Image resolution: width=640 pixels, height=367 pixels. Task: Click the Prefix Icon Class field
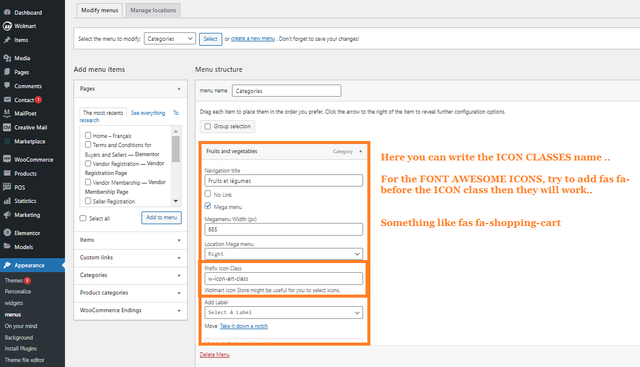click(283, 278)
